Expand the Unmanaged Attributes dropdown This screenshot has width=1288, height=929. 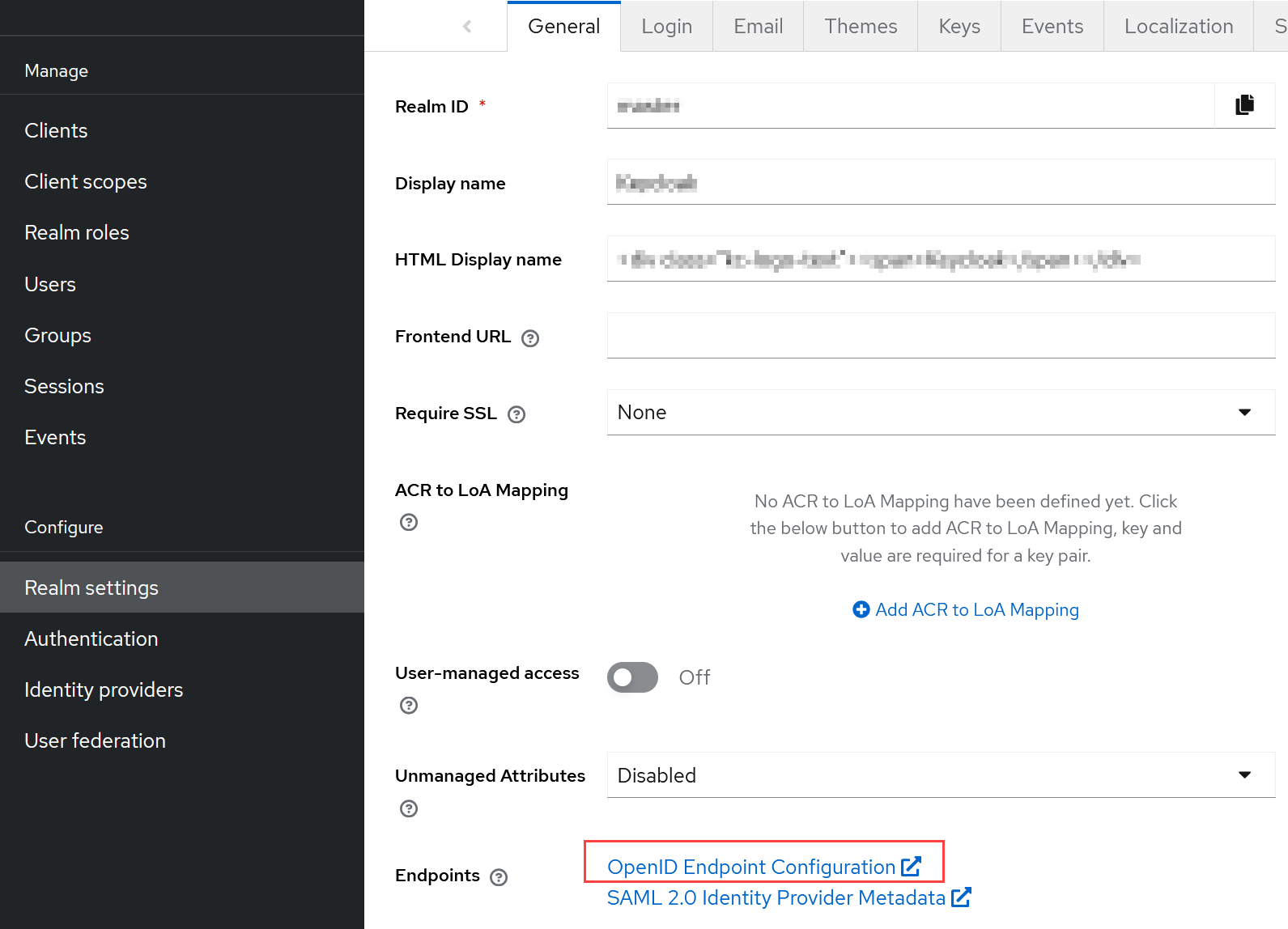941,775
